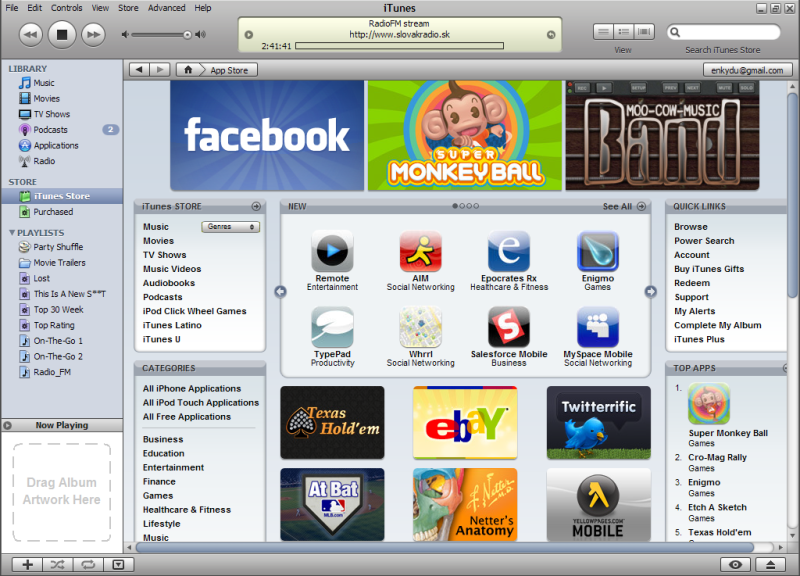Open the Genres dropdown next to Music
Viewport: 800px width, 576px height.
click(x=229, y=227)
